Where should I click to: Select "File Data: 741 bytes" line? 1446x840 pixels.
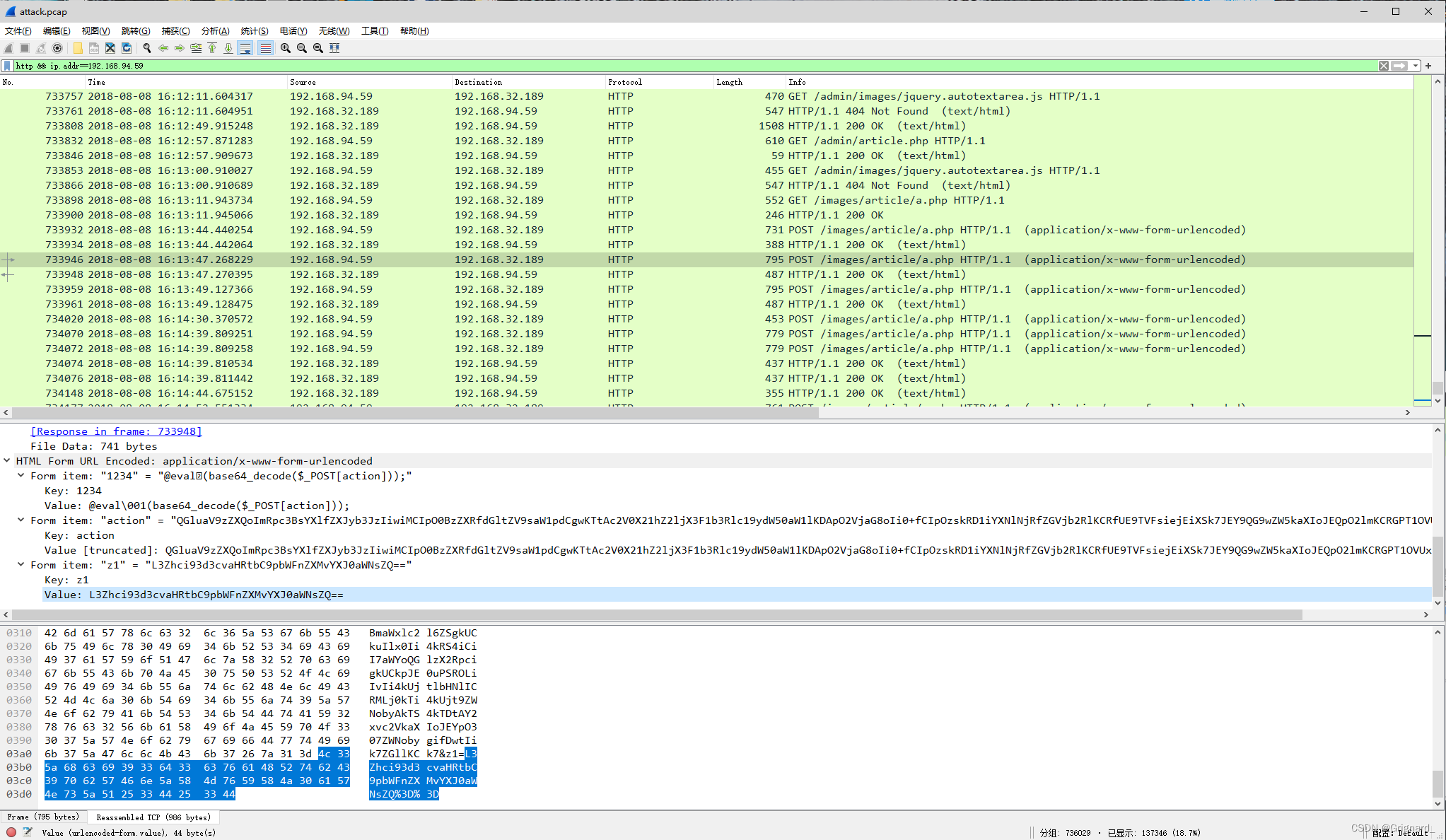tap(93, 446)
